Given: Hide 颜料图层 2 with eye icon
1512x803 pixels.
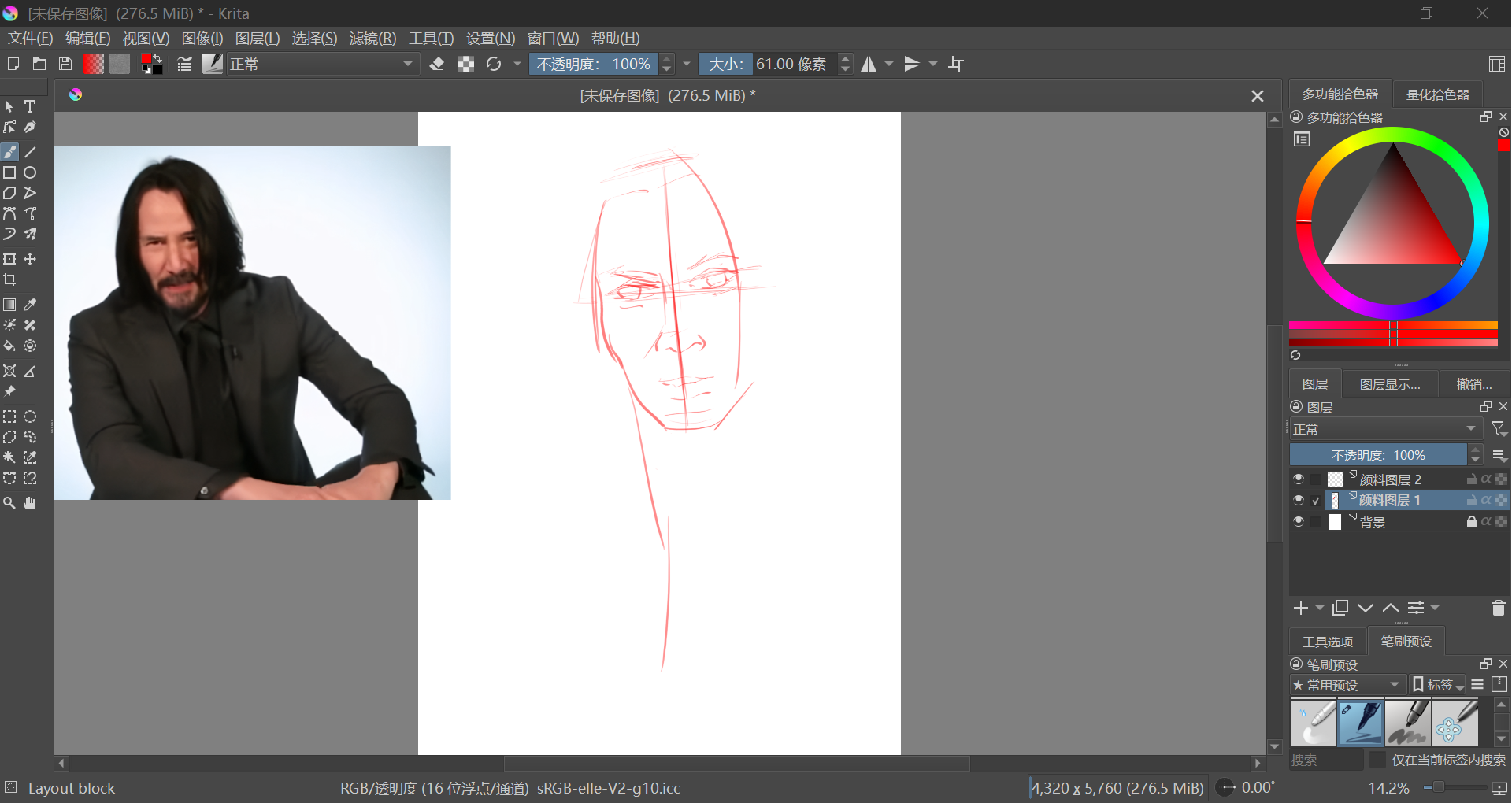Looking at the screenshot, I should tap(1299, 479).
